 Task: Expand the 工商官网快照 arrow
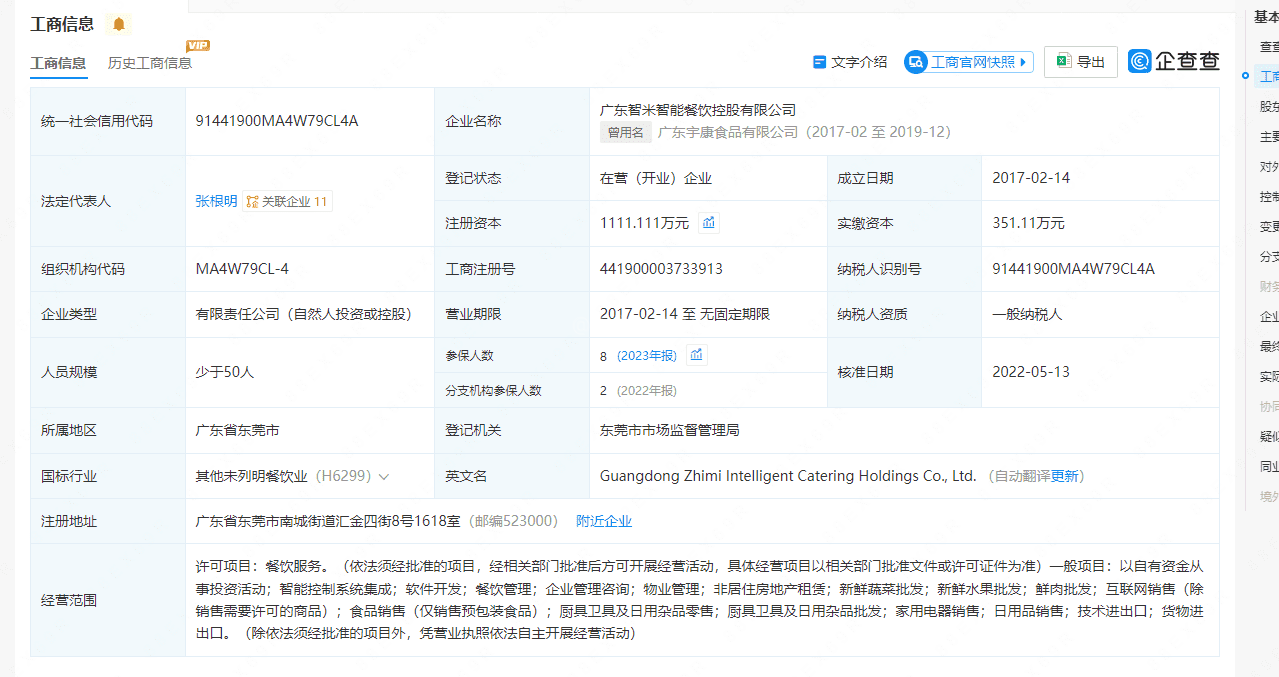point(1024,62)
